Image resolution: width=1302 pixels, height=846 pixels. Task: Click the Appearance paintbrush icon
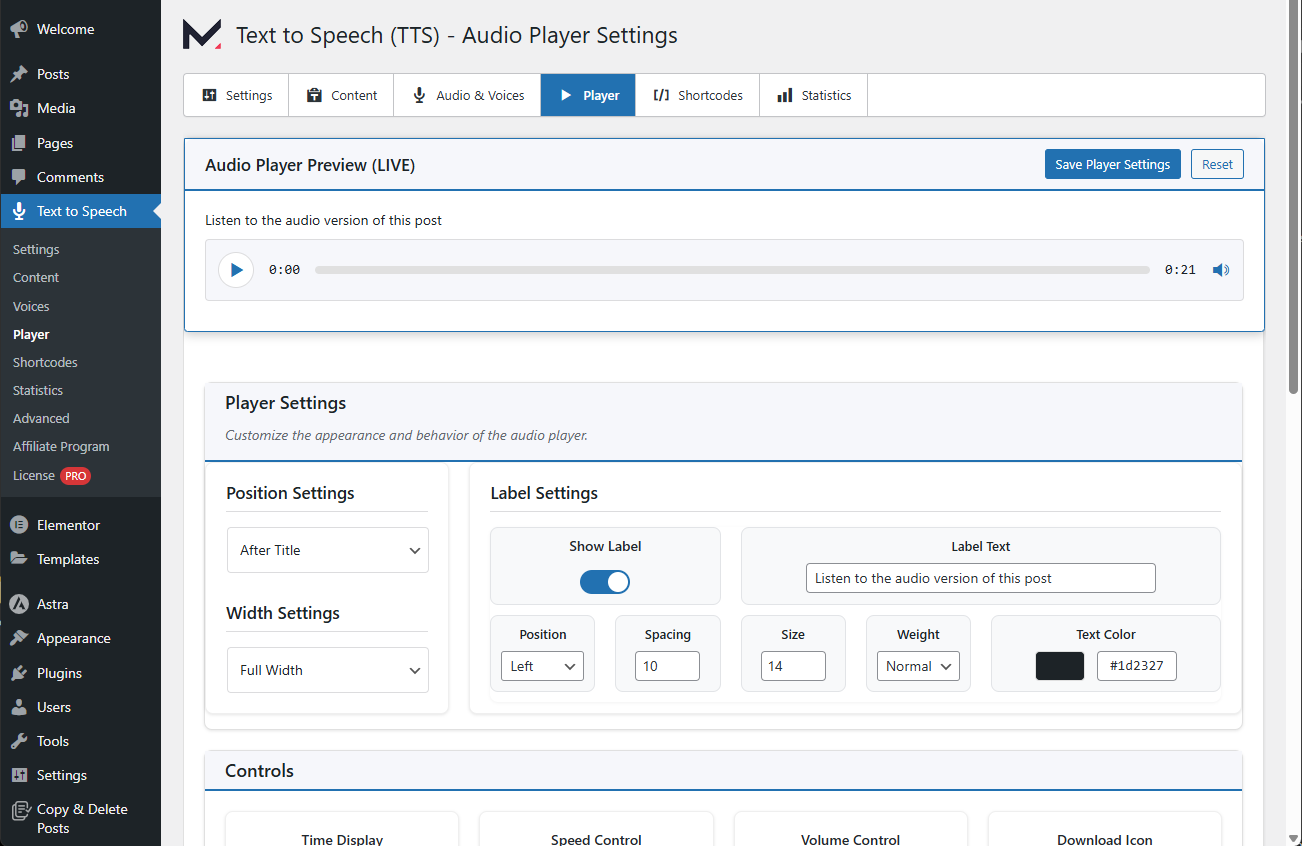[x=19, y=638]
